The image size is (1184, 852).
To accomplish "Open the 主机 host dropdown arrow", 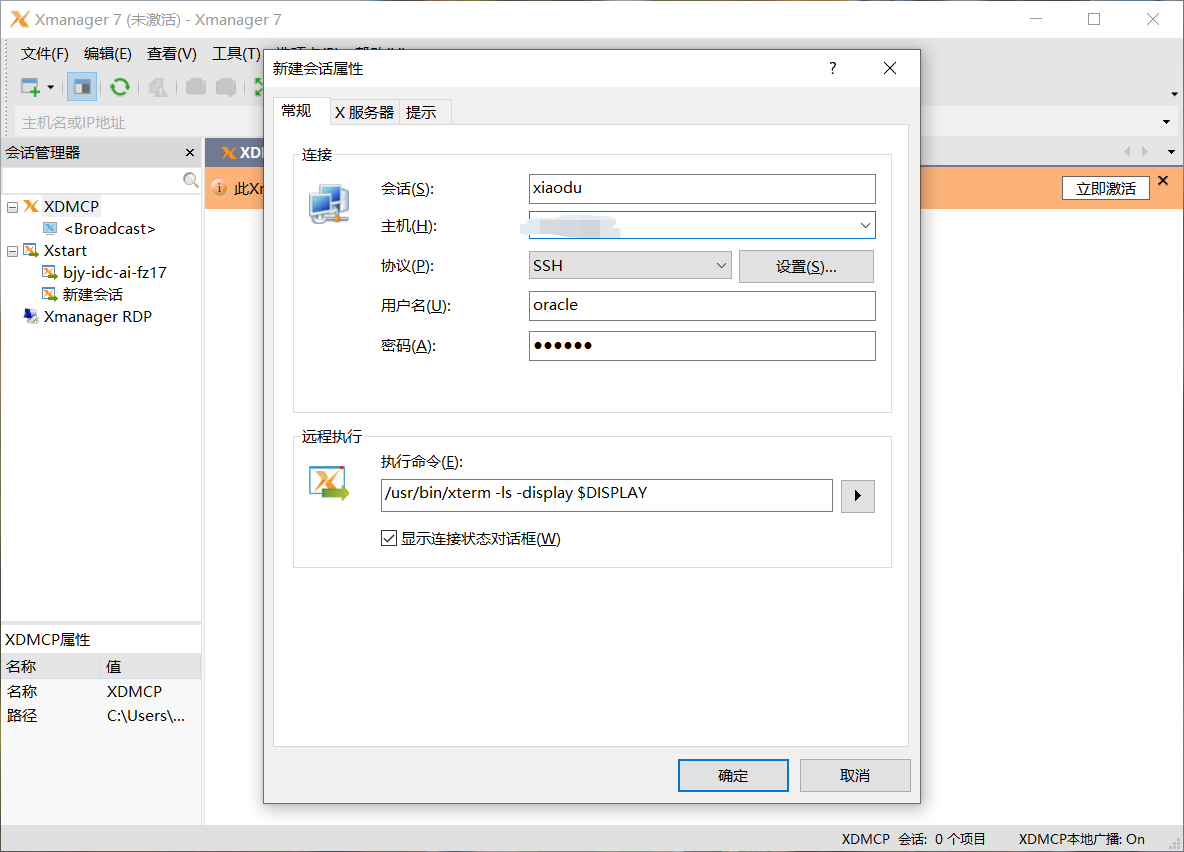I will [x=865, y=225].
